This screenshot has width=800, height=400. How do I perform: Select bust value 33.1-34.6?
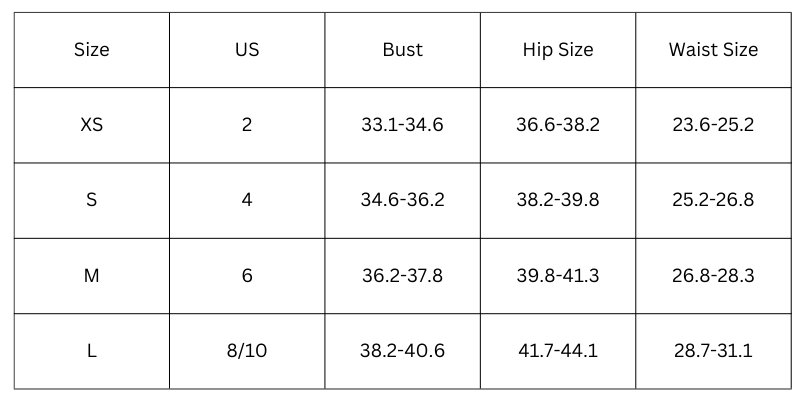402,125
